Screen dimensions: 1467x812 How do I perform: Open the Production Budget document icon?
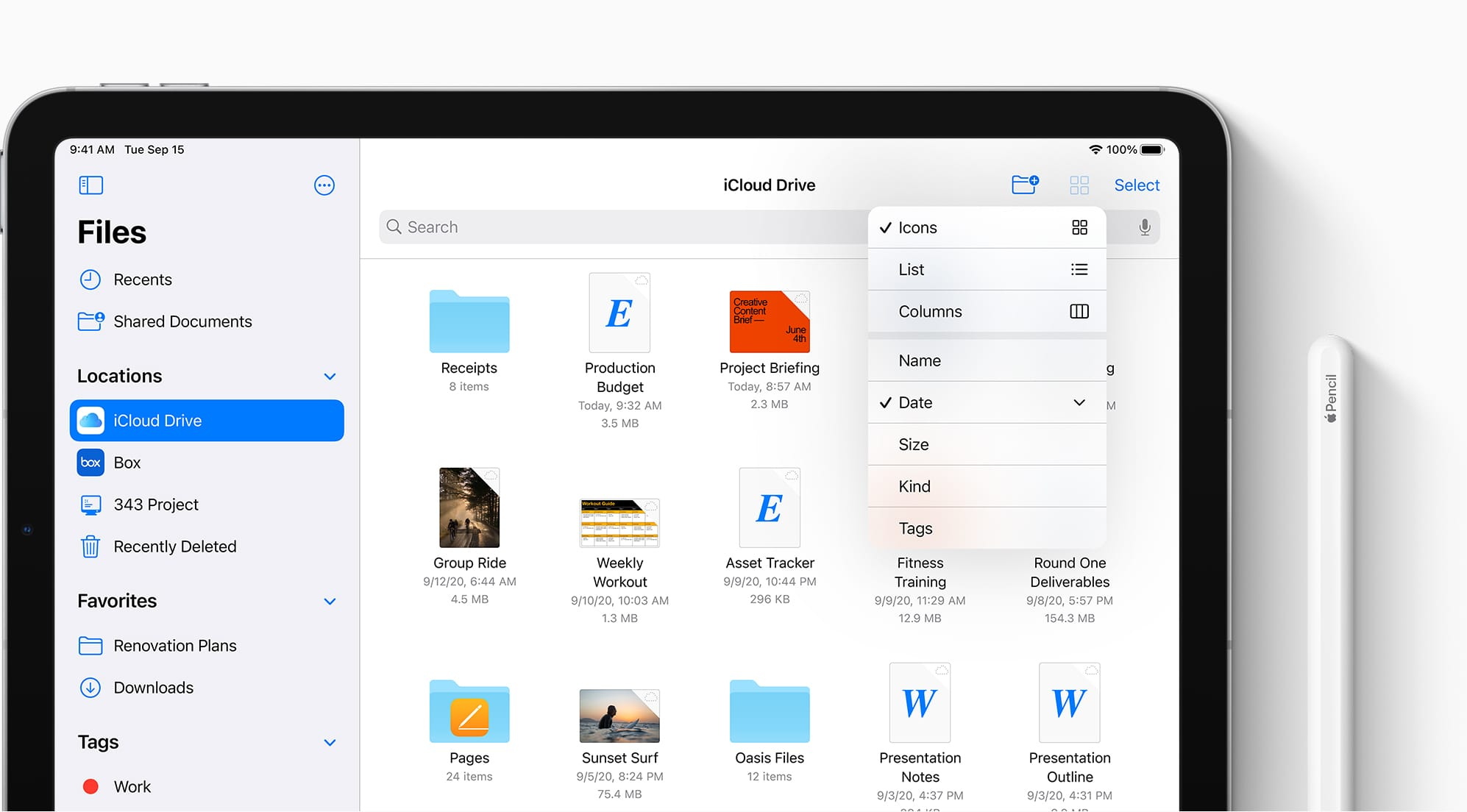point(619,313)
